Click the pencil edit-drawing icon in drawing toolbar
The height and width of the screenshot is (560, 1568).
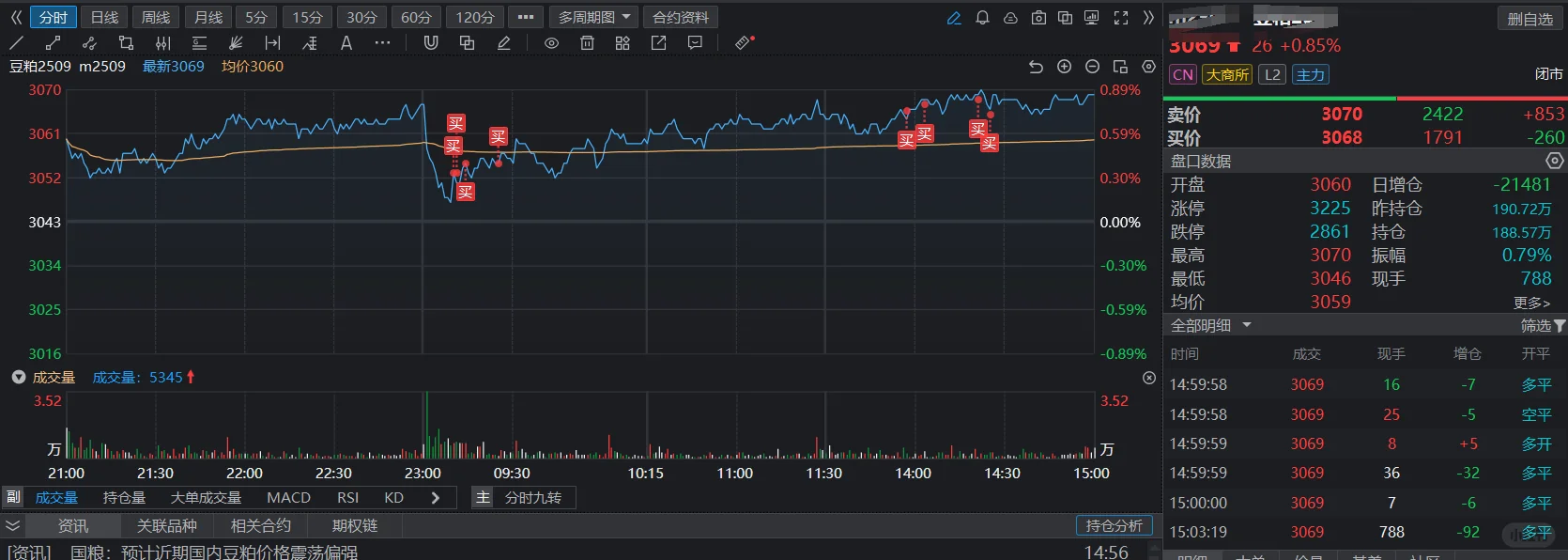[x=504, y=42]
